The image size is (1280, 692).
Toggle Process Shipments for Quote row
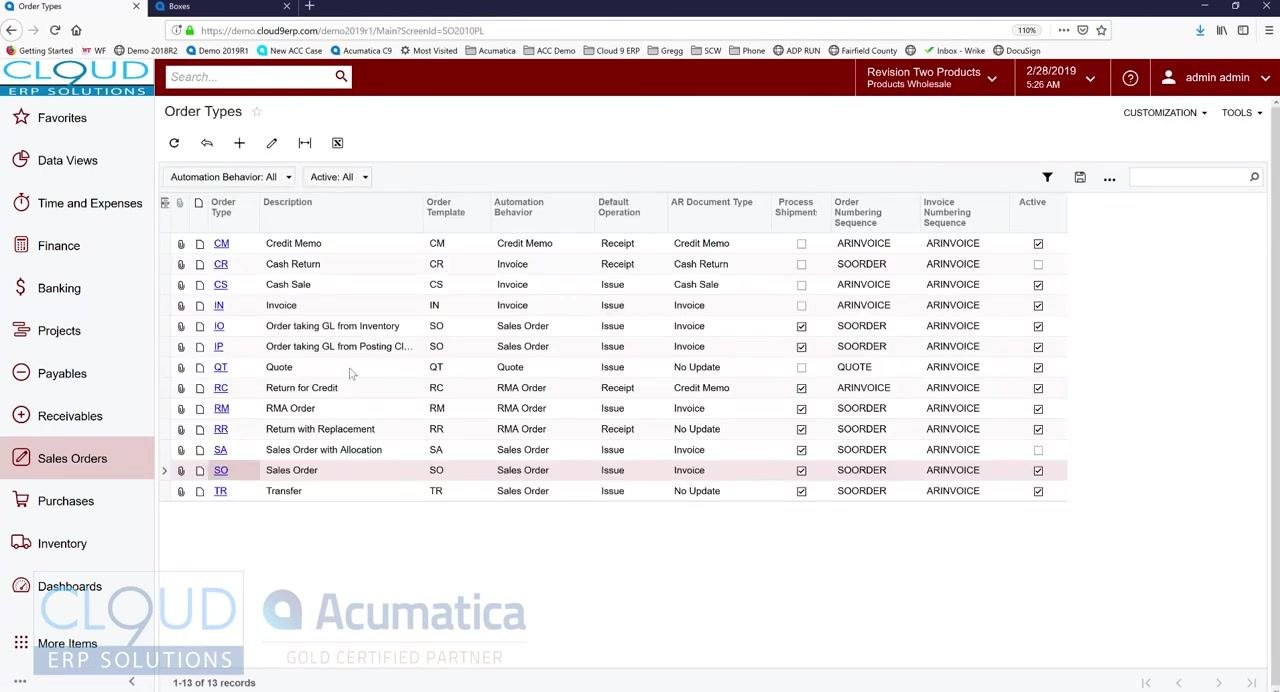click(x=801, y=368)
